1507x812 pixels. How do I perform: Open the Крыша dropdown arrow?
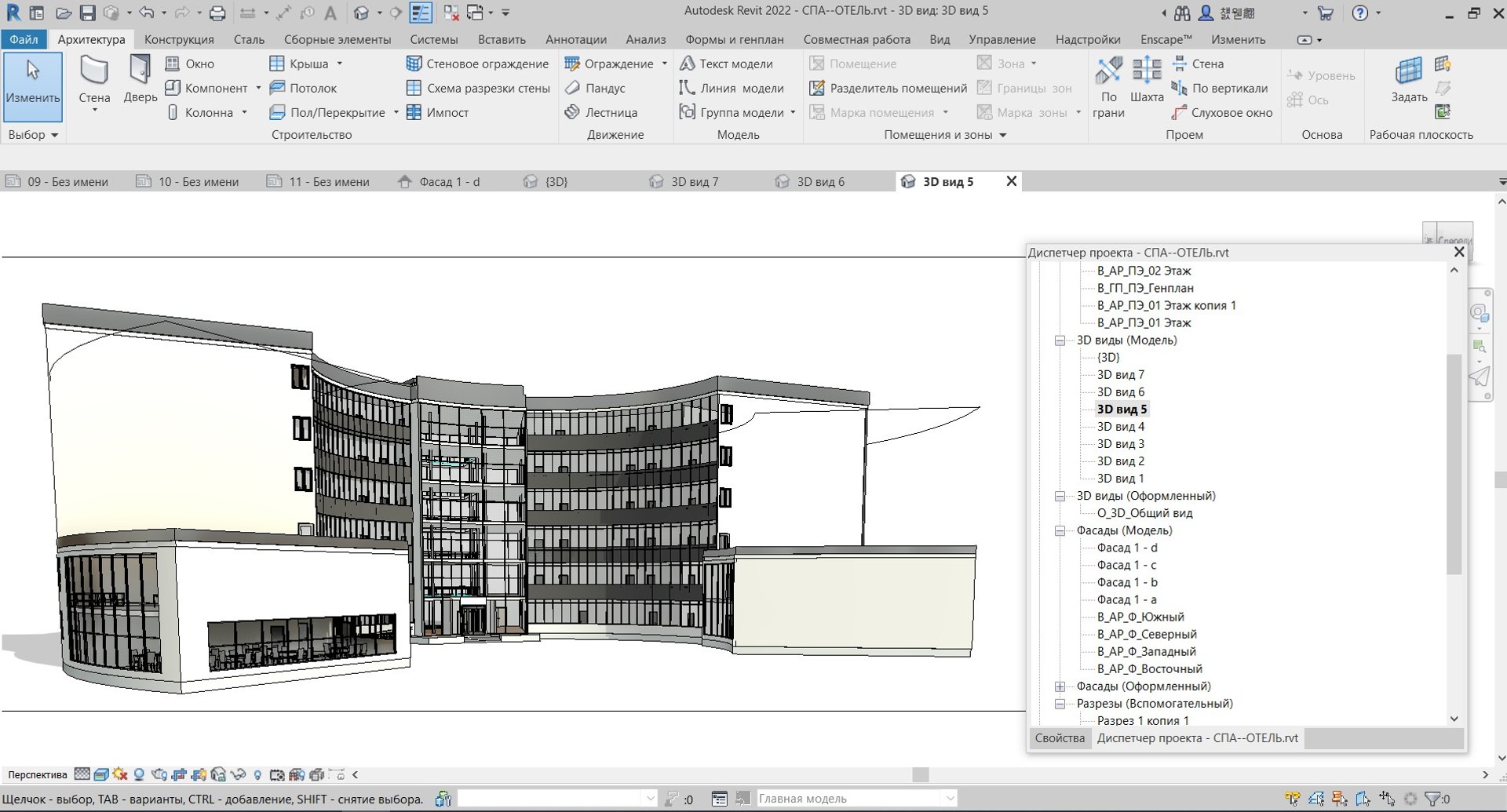tap(339, 64)
